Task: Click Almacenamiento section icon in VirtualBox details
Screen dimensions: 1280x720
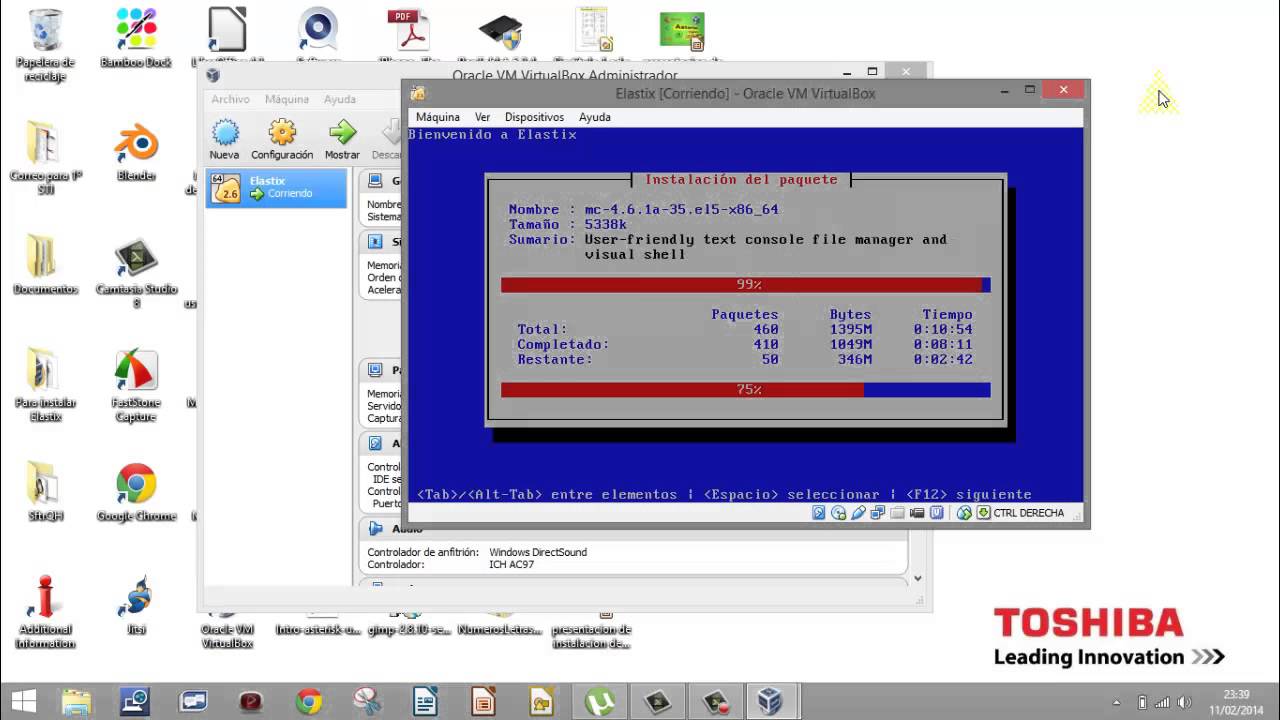Action: [376, 443]
